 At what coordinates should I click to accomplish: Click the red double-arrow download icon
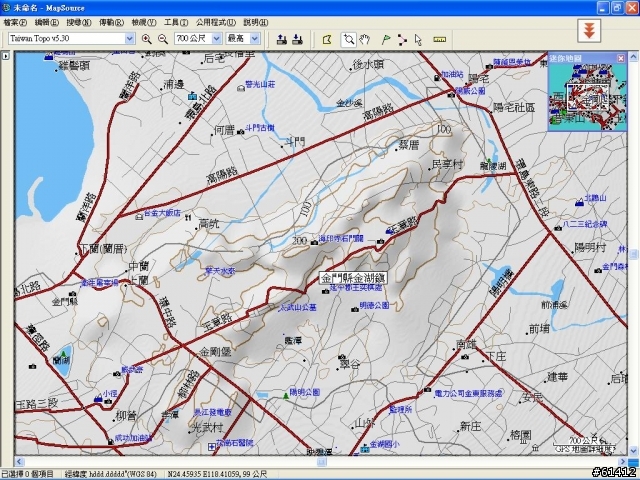click(x=589, y=31)
